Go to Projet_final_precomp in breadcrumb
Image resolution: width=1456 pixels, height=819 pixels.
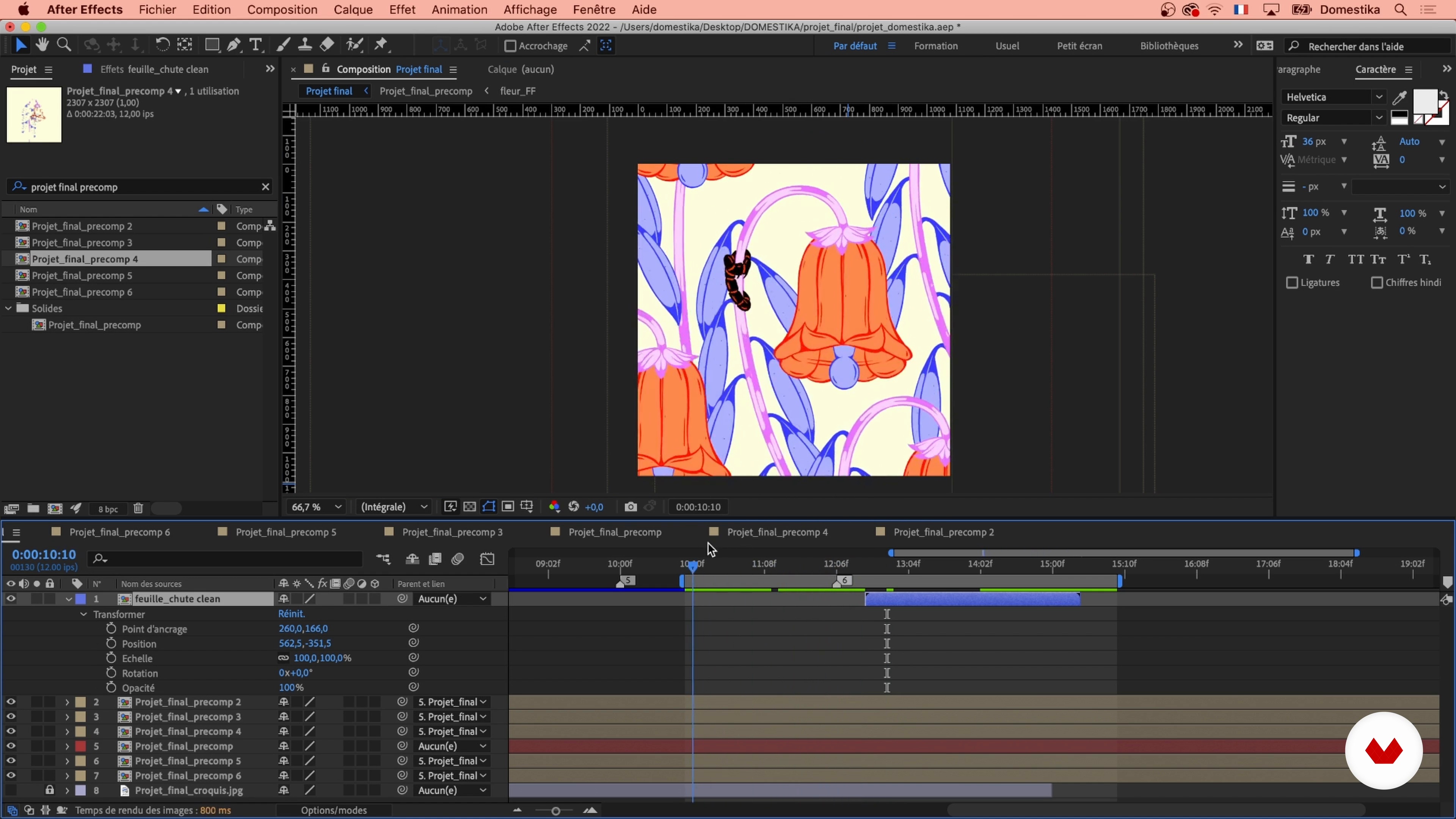(x=425, y=91)
